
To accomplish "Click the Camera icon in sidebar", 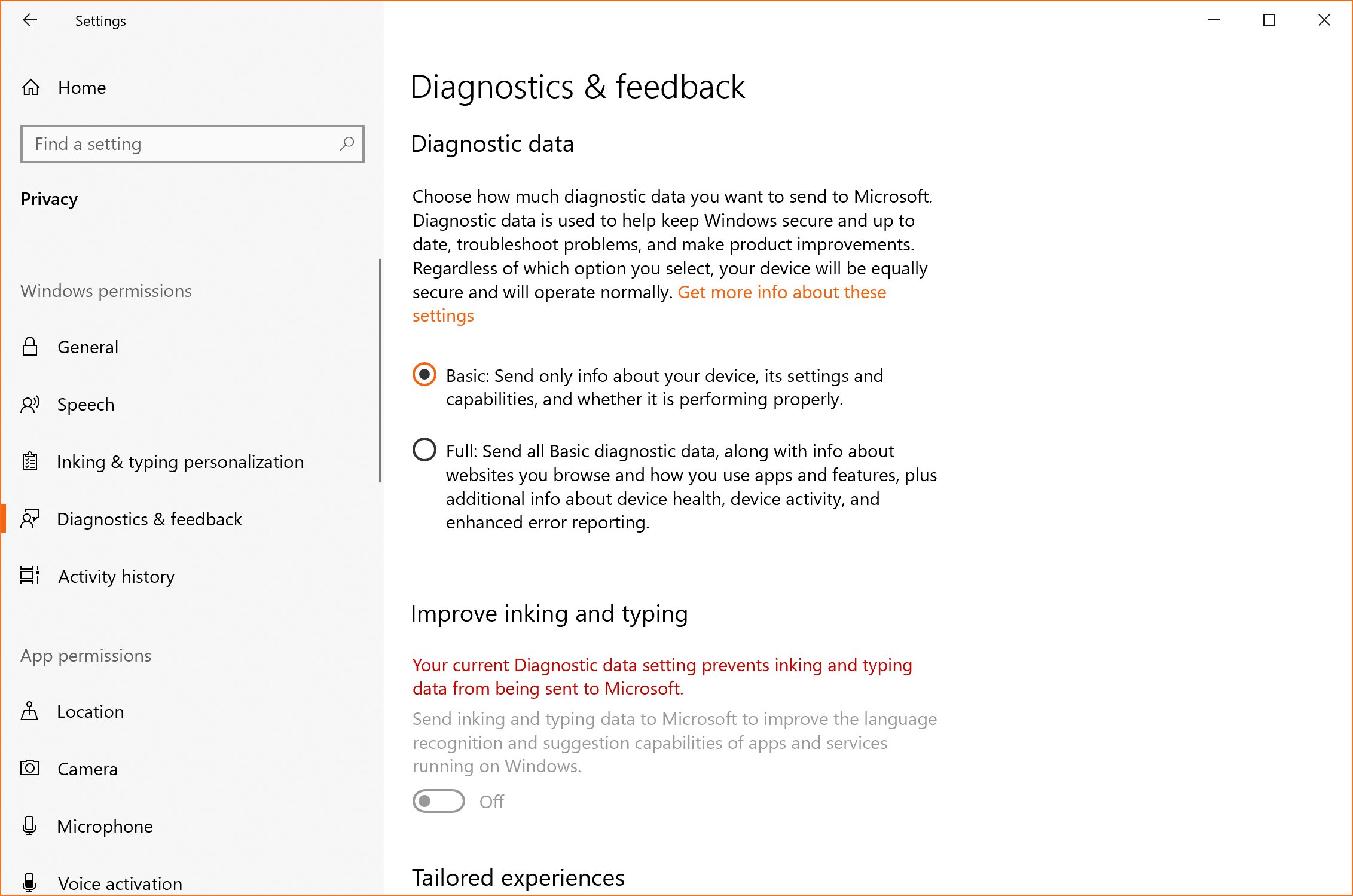I will pos(30,768).
